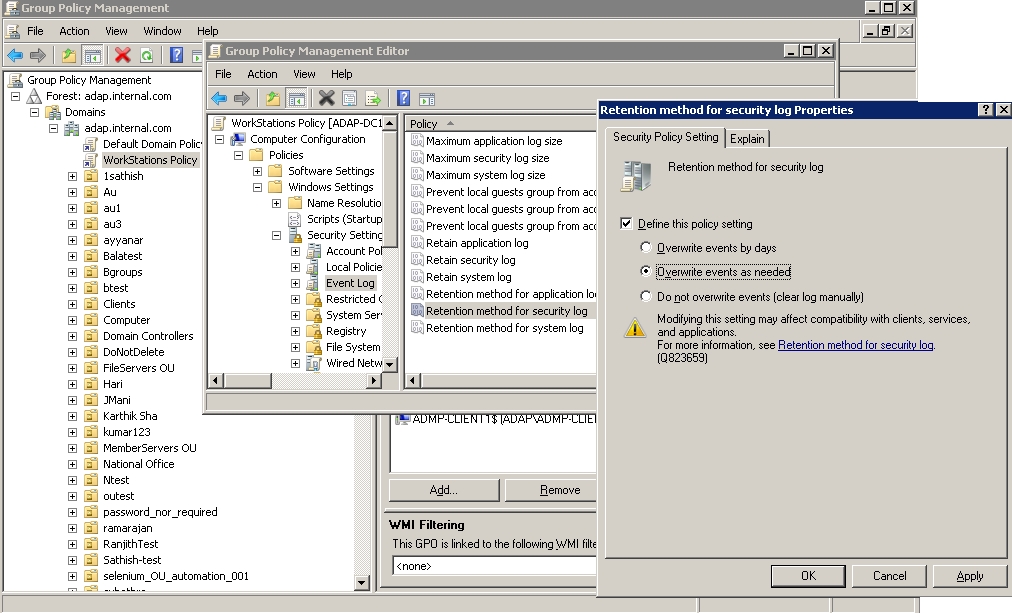The height and width of the screenshot is (613, 1012).
Task: Click the Add button below the list
Action: (x=443, y=489)
